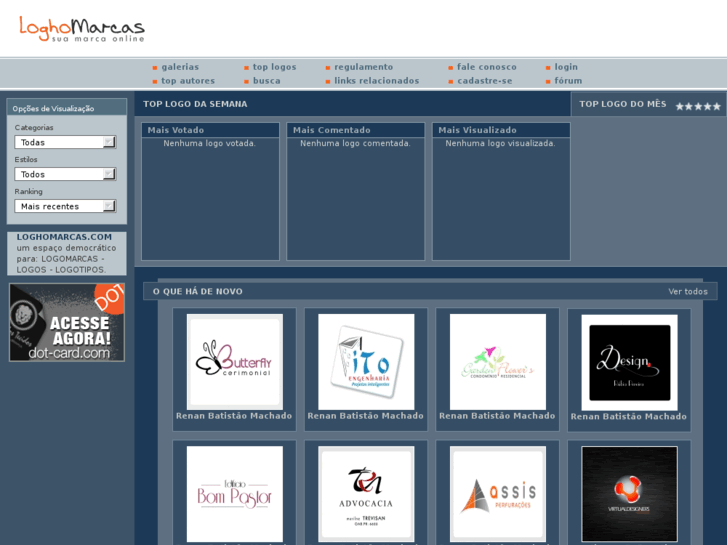Click Ver todos in O que há de novo
This screenshot has width=727, height=545.
(x=688, y=291)
